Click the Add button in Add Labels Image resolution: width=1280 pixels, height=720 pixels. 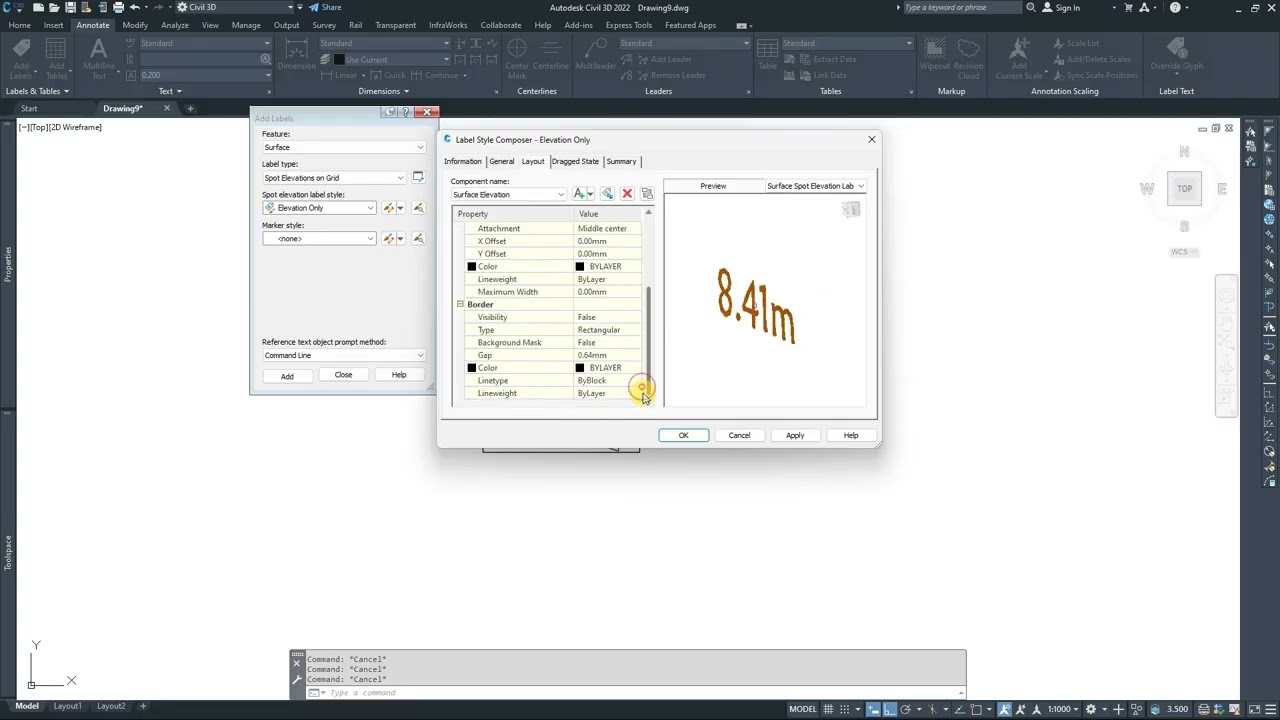[x=287, y=376]
